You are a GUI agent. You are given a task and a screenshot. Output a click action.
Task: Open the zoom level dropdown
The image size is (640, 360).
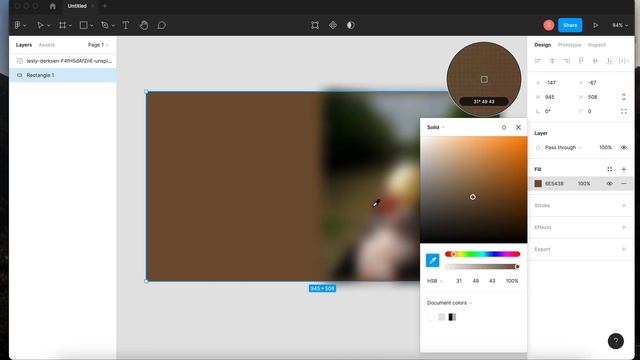point(620,25)
